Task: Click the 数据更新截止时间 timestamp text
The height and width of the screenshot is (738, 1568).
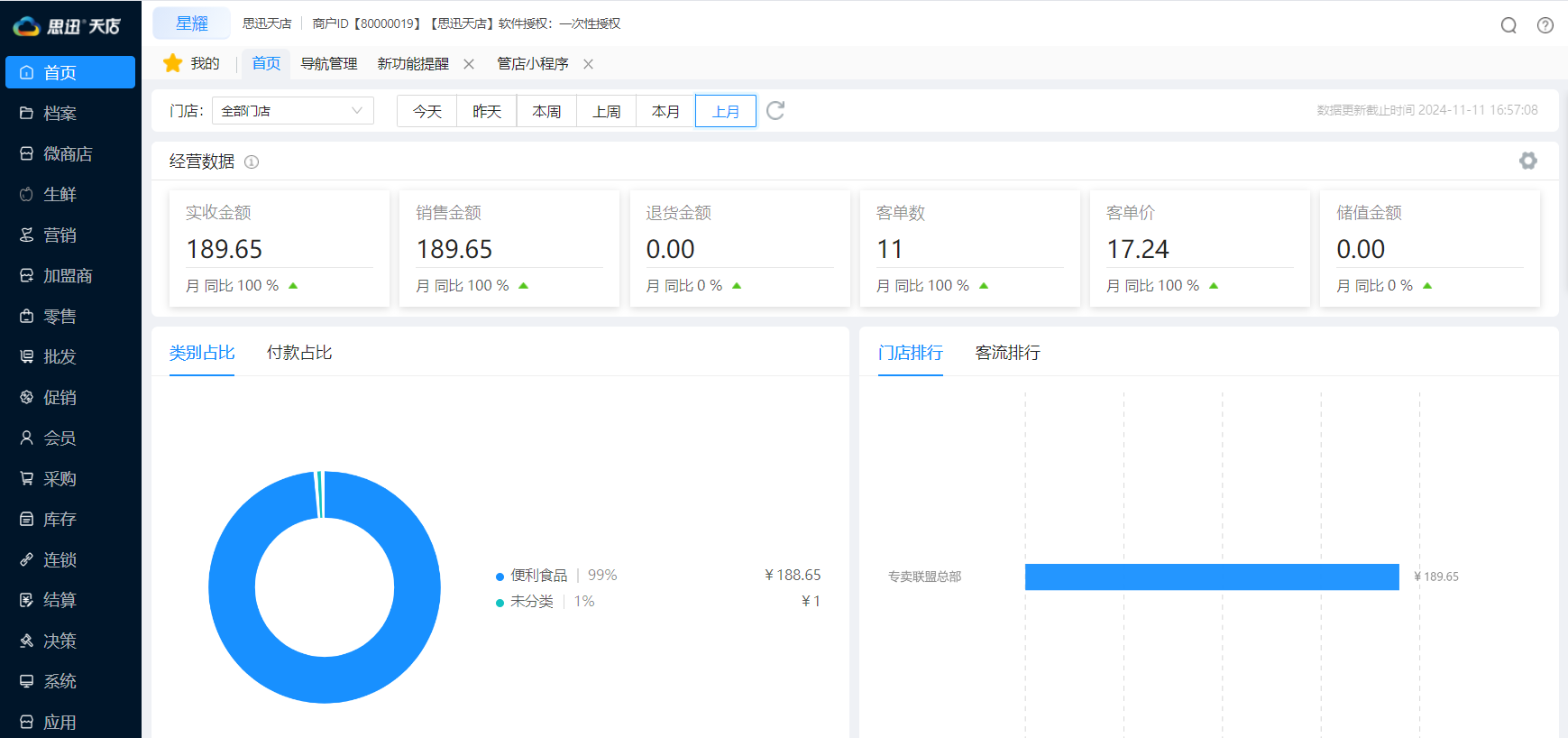Action: tap(1427, 110)
